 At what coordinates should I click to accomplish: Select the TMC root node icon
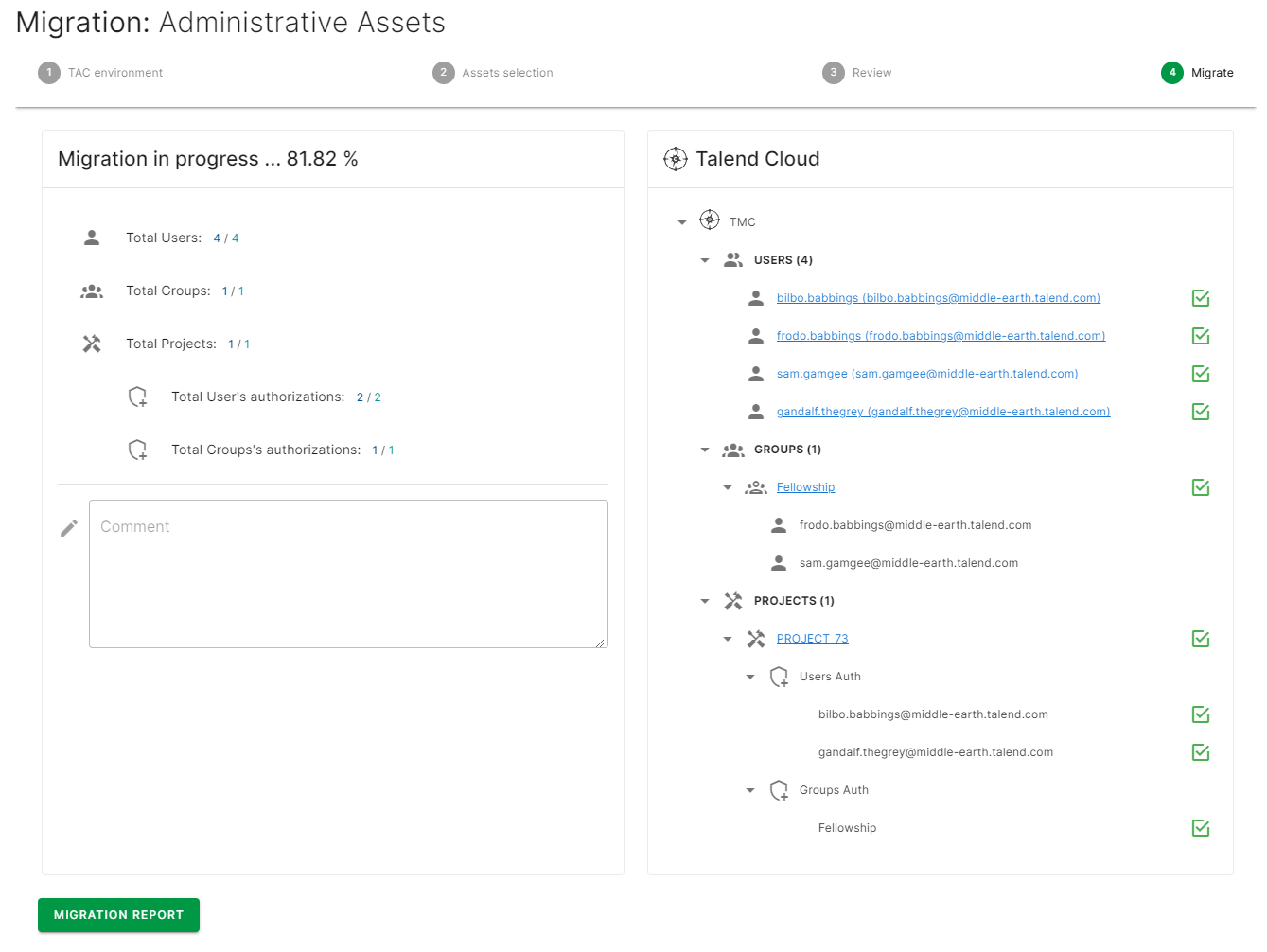click(x=710, y=220)
